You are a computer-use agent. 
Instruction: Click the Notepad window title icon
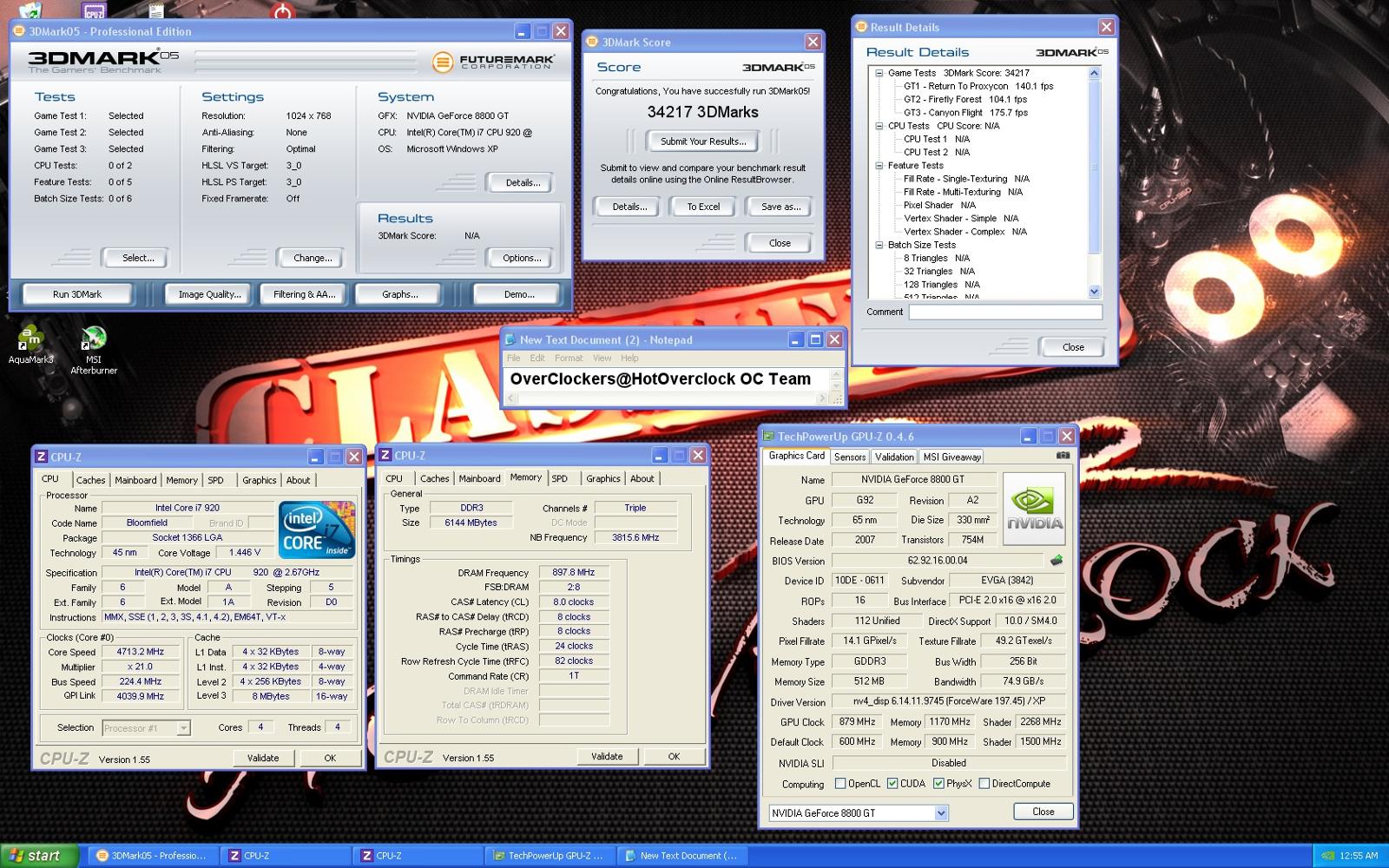[510, 339]
